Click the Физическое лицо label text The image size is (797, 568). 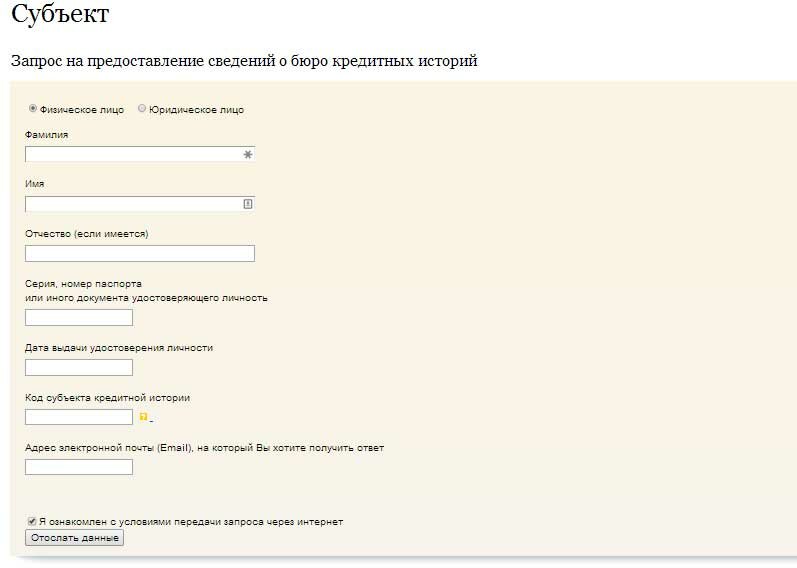pos(82,110)
